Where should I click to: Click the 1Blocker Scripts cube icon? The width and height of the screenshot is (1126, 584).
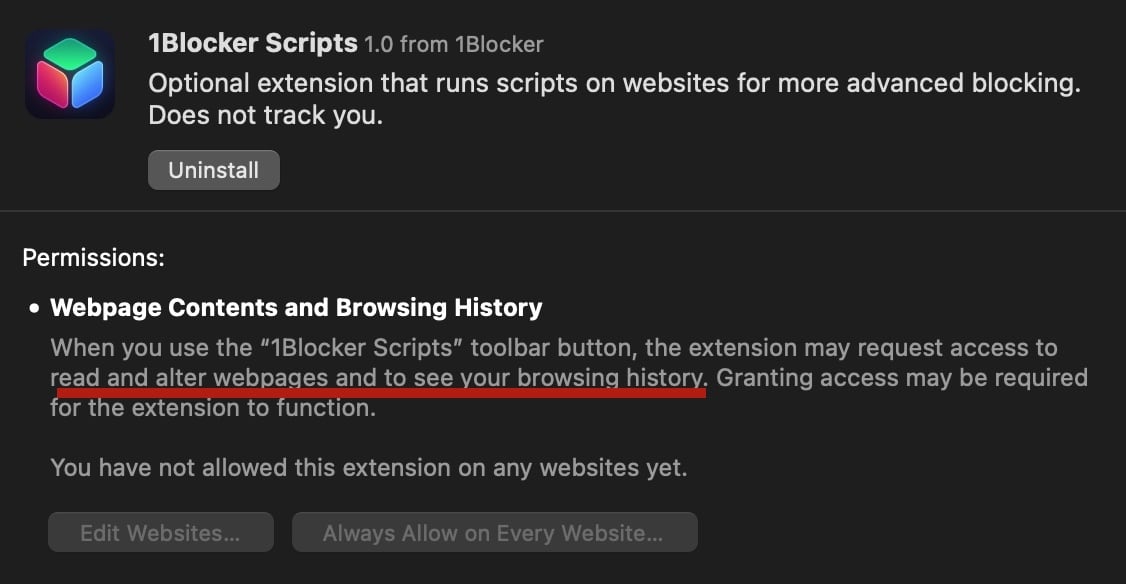tap(70, 74)
